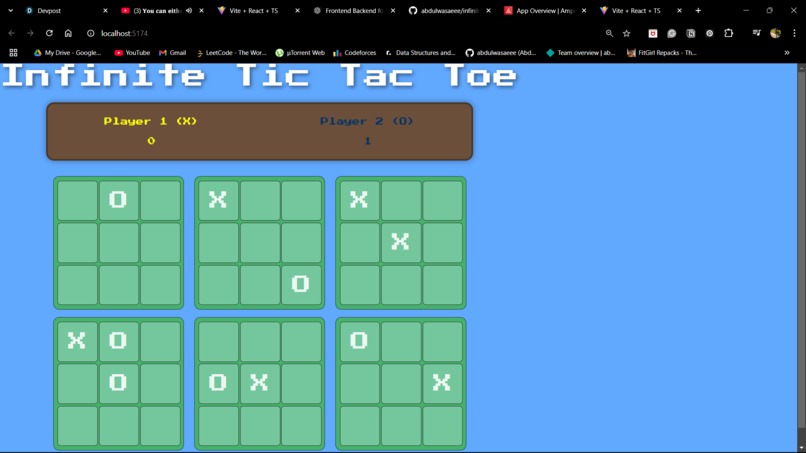Screen dimensions: 806x453
Task: Click the red shield extension icon
Action: coord(653,33)
